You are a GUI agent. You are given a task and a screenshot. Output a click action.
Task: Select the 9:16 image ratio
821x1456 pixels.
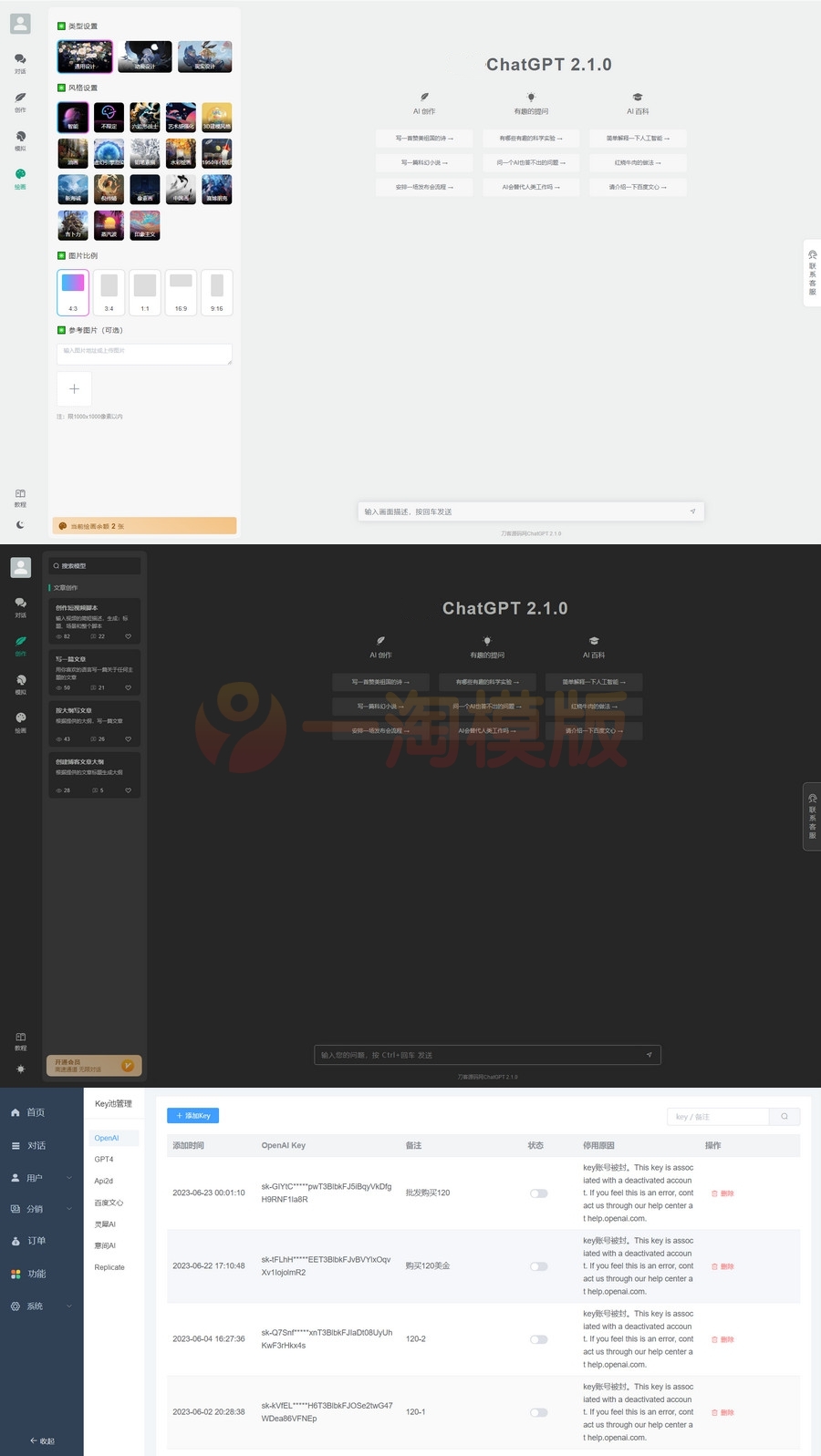(x=217, y=293)
